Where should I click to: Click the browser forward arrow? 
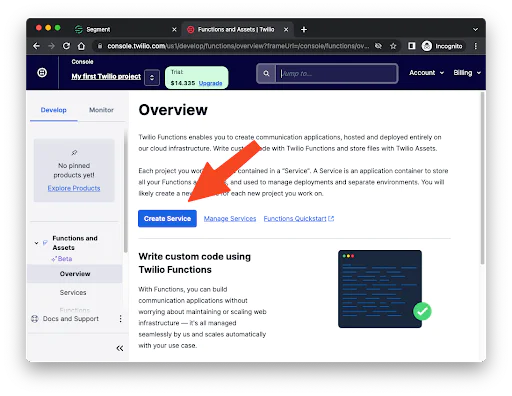click(x=51, y=46)
